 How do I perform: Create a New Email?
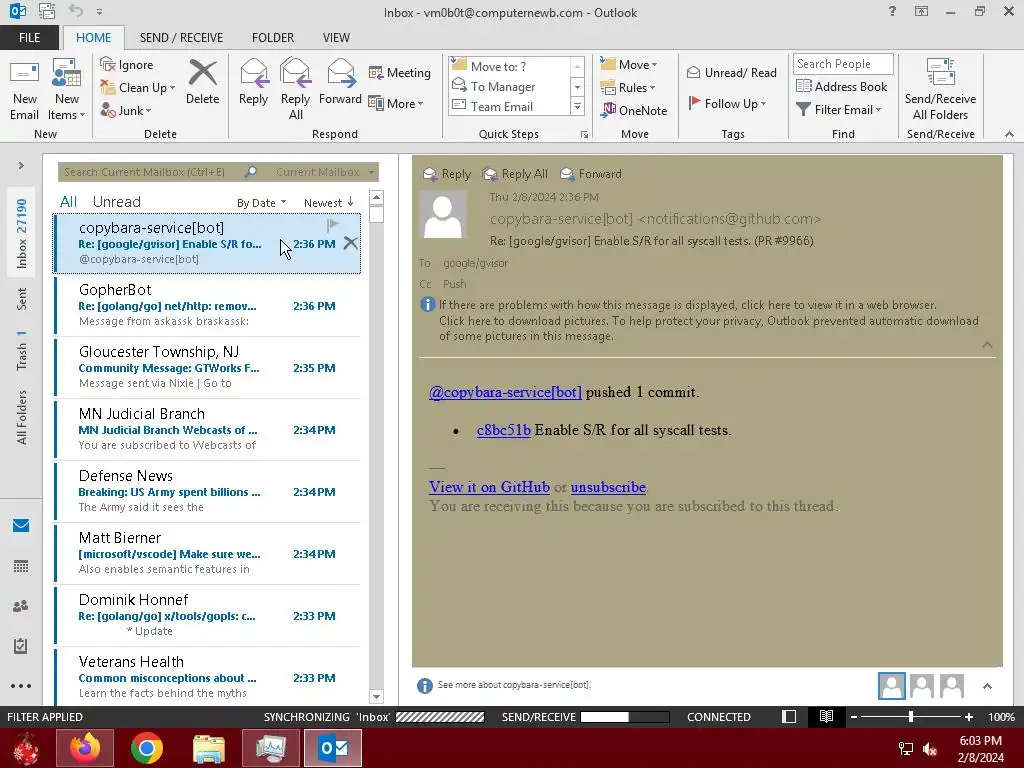(x=24, y=91)
